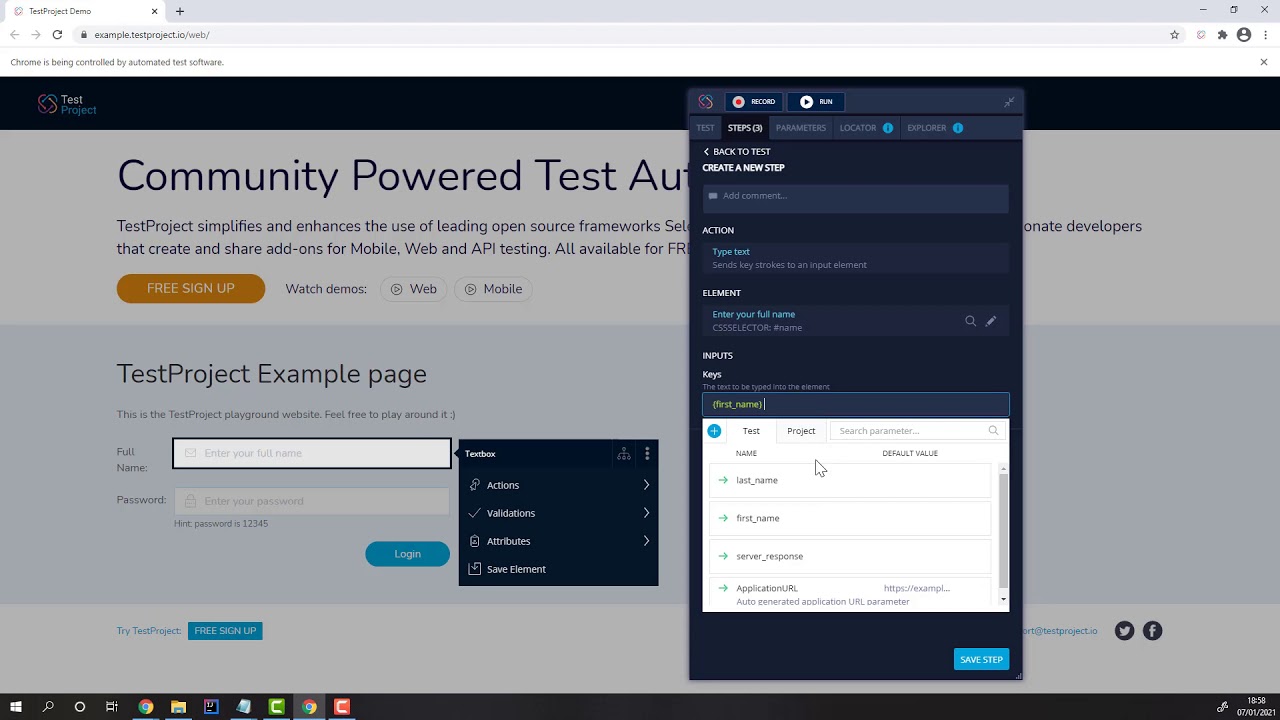Click arrow icon beside first_name
Image resolution: width=1280 pixels, height=720 pixels.
pyautogui.click(x=723, y=518)
